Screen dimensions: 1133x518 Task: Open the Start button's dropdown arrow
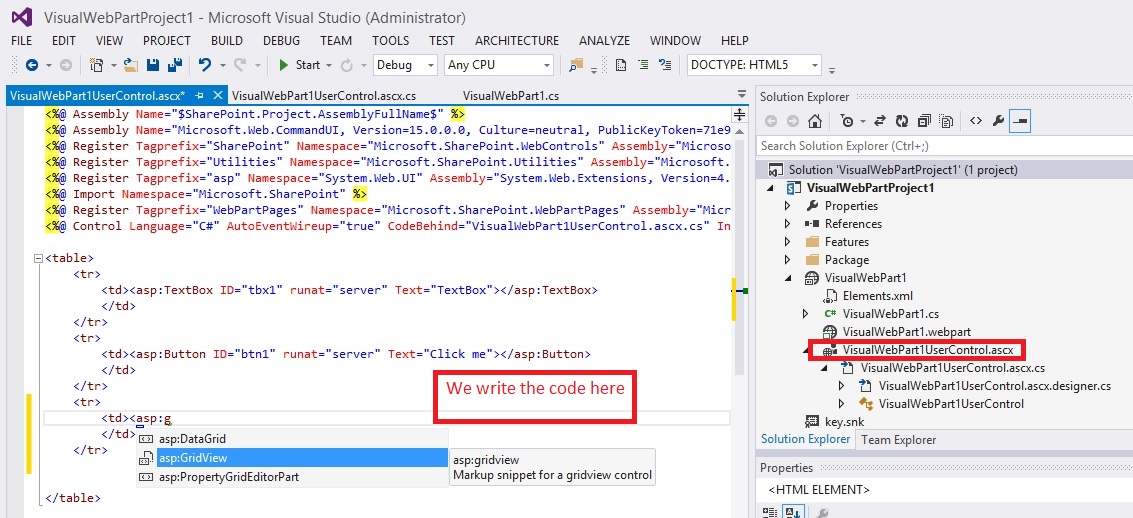(x=329, y=65)
